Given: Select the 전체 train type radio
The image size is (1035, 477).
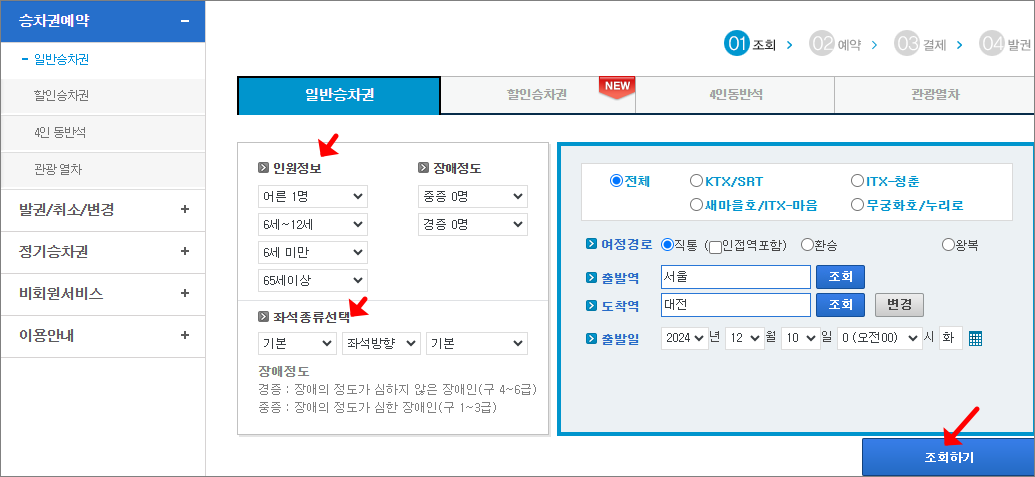Looking at the screenshot, I should coord(617,181).
